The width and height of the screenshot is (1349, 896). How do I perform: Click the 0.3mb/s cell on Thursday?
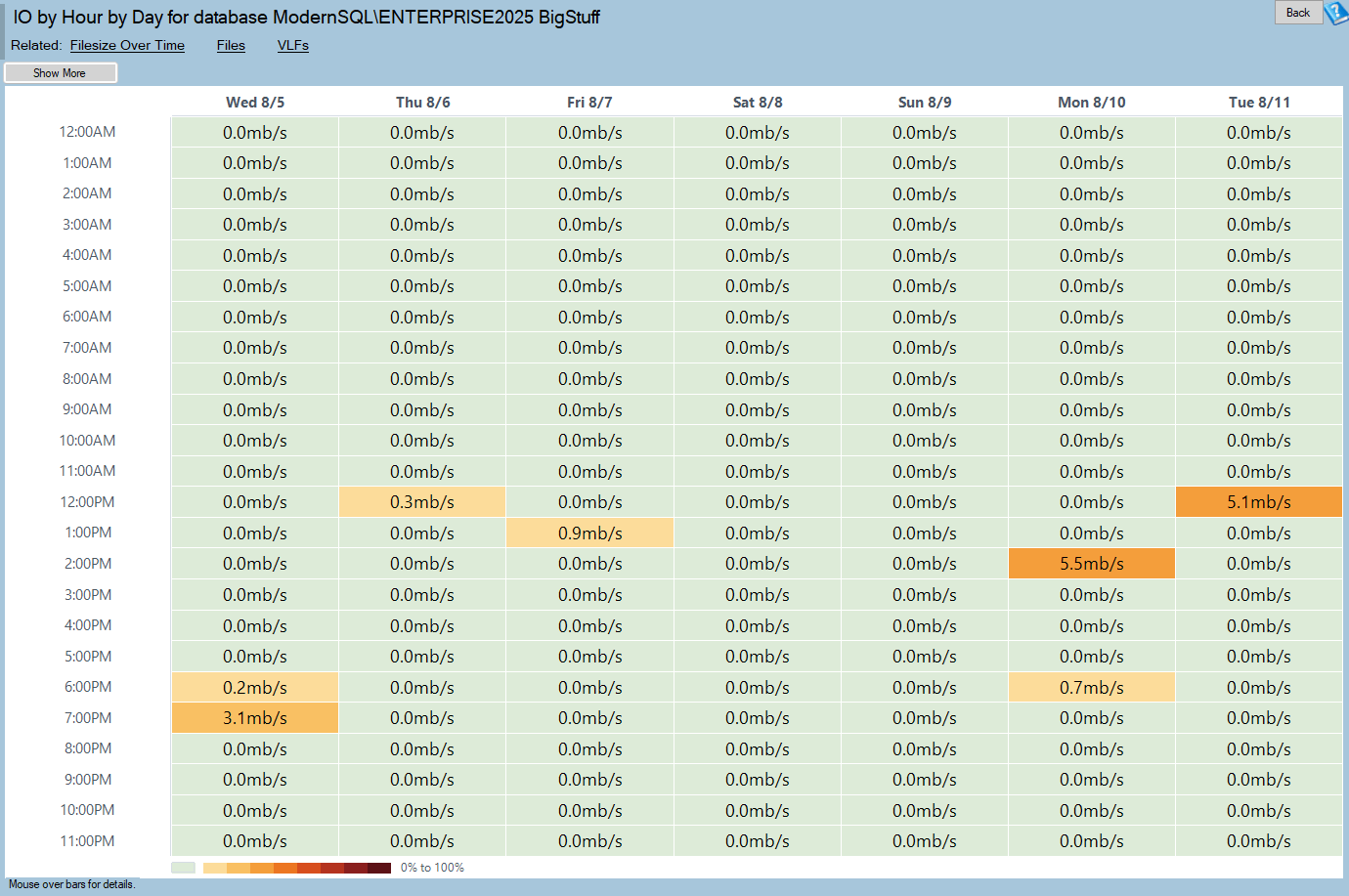pos(422,502)
